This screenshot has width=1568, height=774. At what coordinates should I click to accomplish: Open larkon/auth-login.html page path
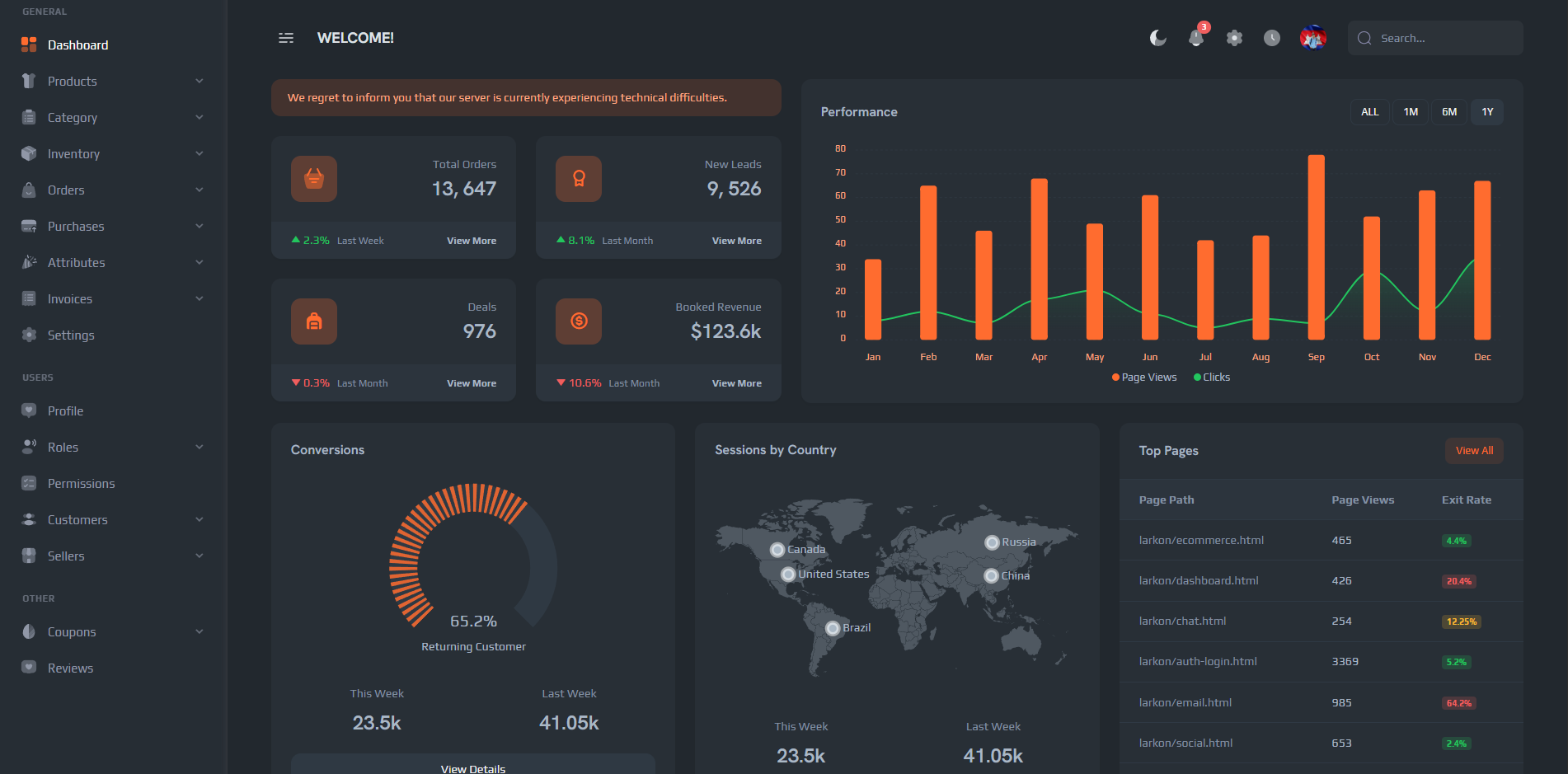coord(1198,662)
